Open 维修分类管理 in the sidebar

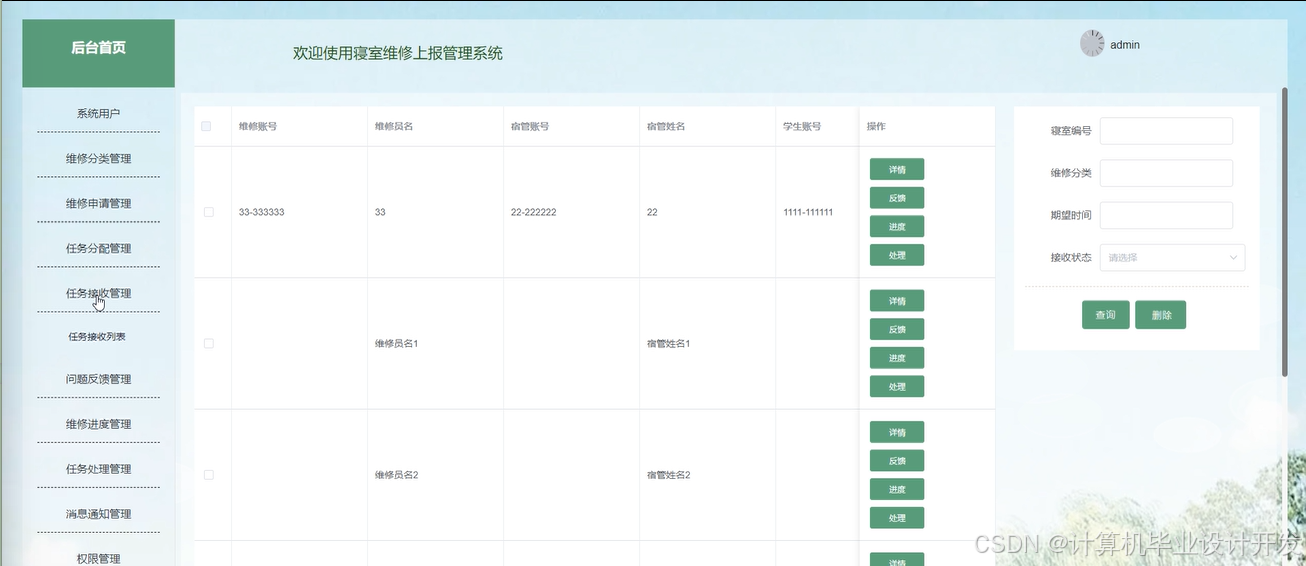[x=98, y=159]
